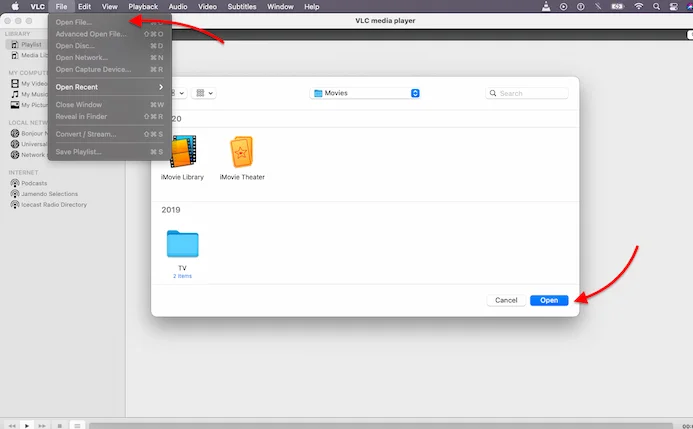Click the fast-forward (next) button
The image size is (693, 429).
[x=42, y=425]
